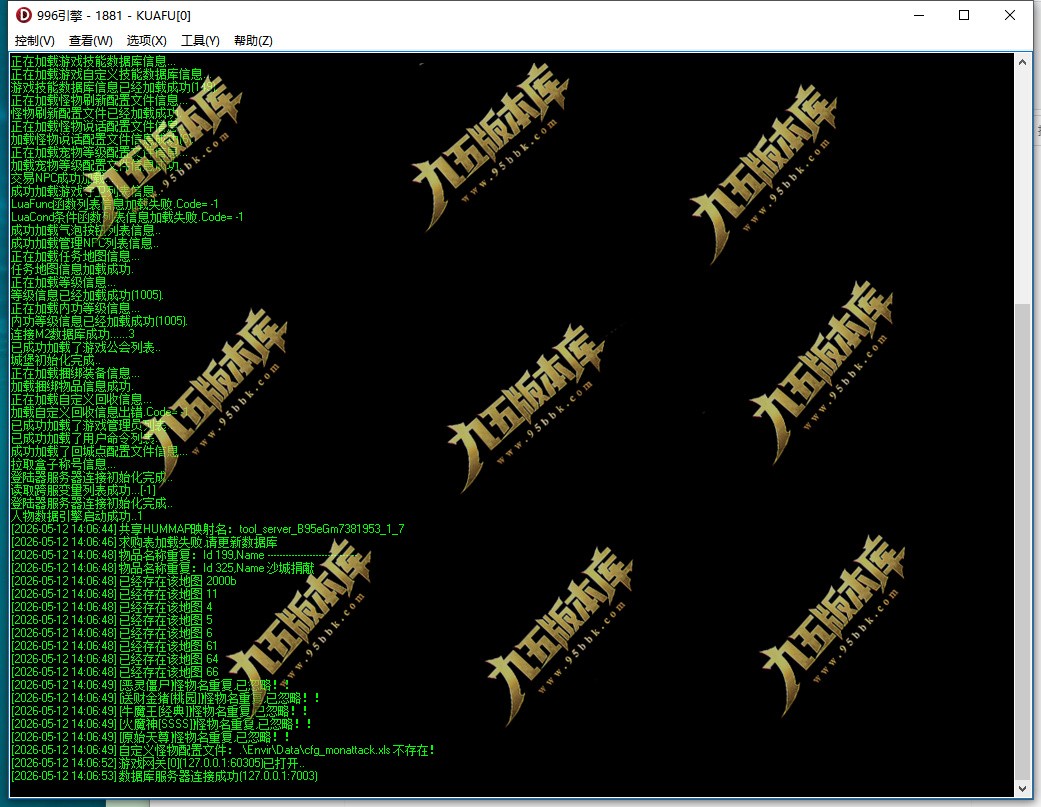Click log line '数据库服务器连接成功(127.0.0.1:7003)'
This screenshot has width=1041, height=807.
pos(165,776)
